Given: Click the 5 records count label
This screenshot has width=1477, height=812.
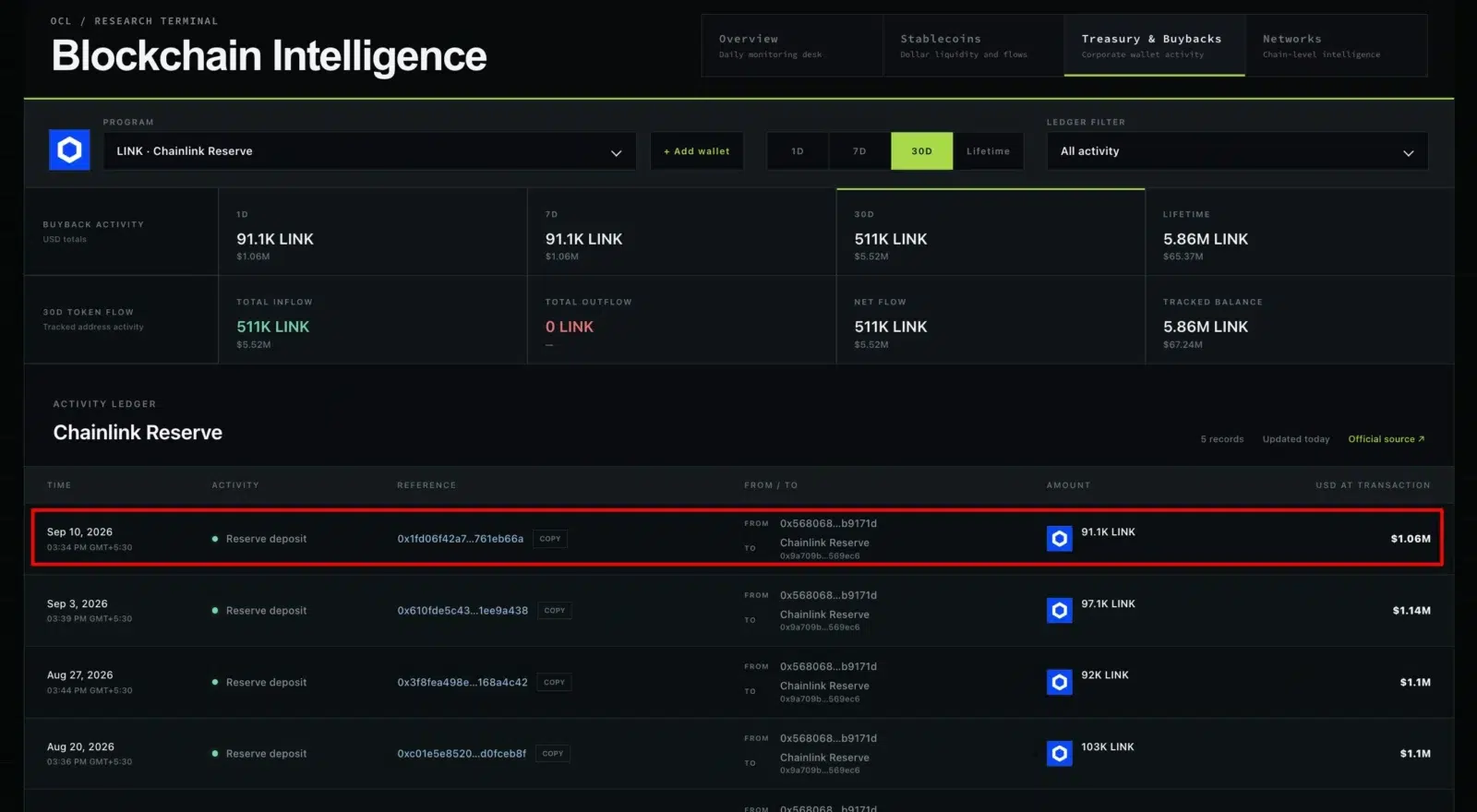Looking at the screenshot, I should tap(1222, 439).
